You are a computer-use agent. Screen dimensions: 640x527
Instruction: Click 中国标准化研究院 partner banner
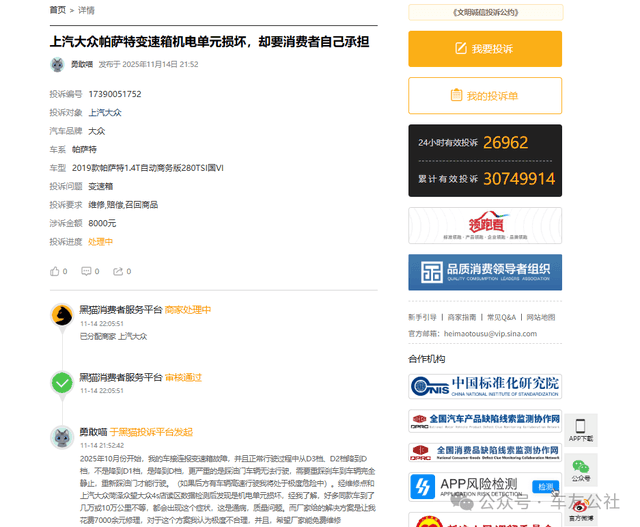tap(485, 386)
